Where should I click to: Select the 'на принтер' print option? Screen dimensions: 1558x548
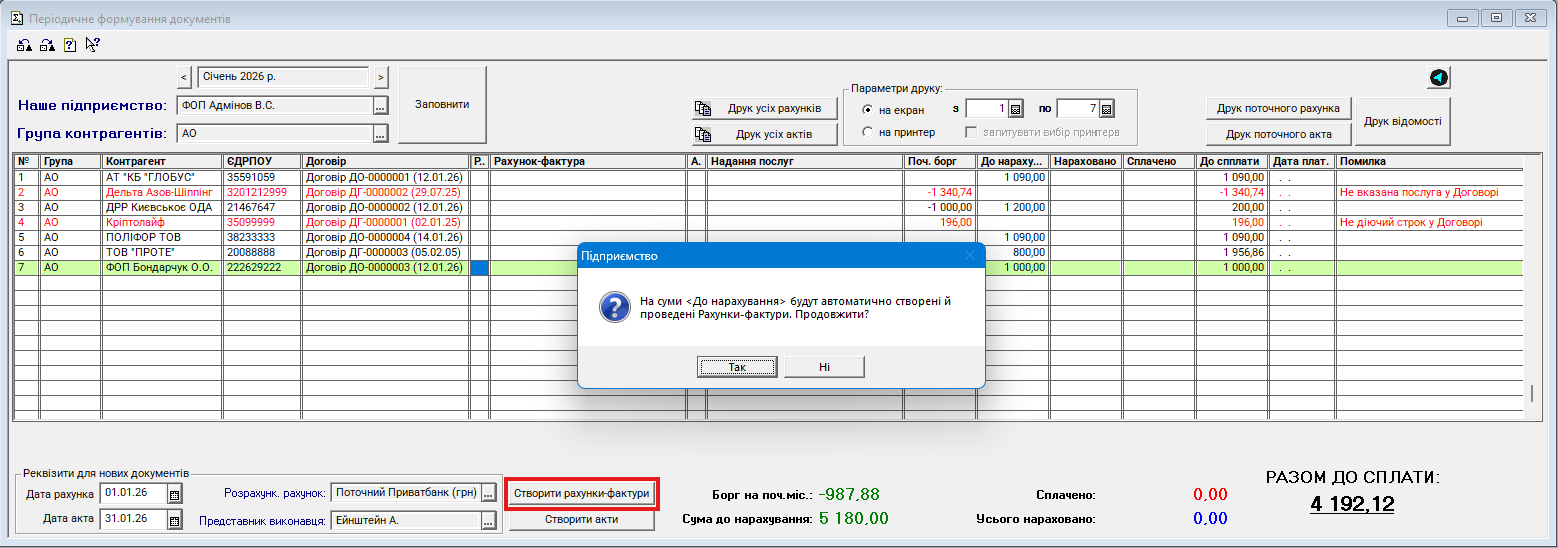click(x=868, y=132)
